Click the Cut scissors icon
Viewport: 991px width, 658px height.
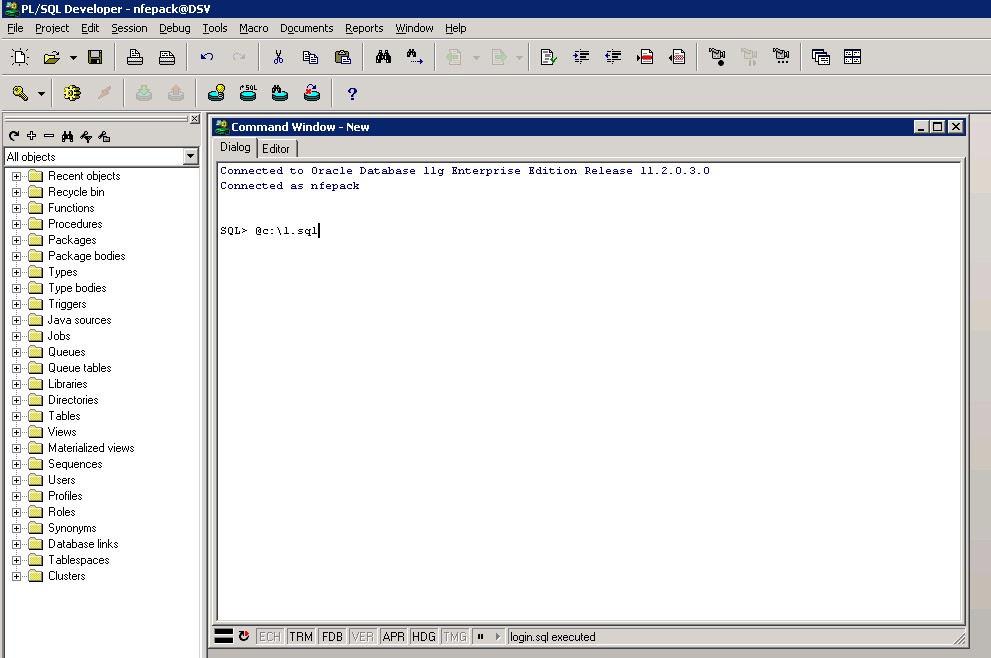(278, 57)
